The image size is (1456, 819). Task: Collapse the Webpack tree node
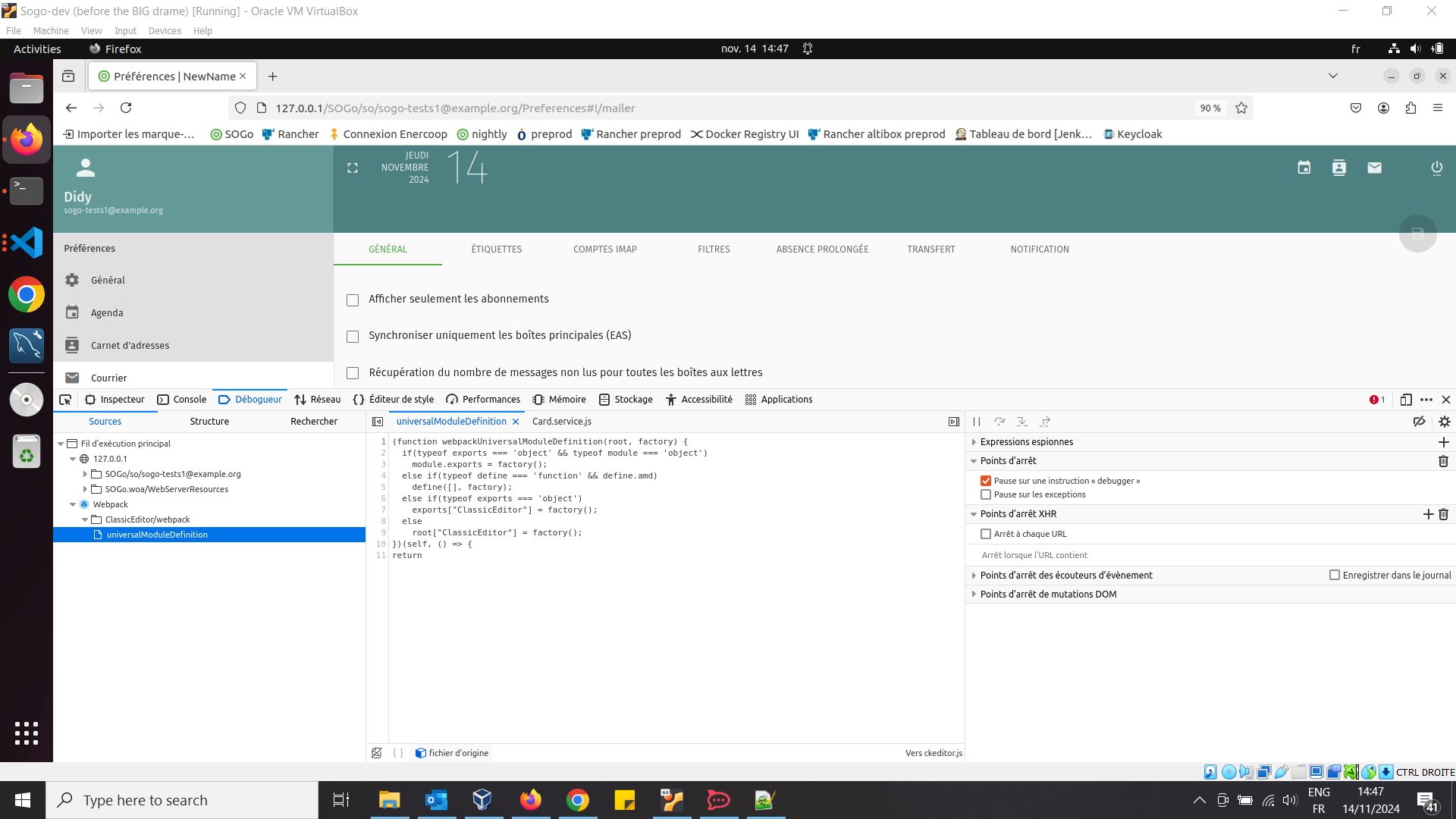point(73,504)
